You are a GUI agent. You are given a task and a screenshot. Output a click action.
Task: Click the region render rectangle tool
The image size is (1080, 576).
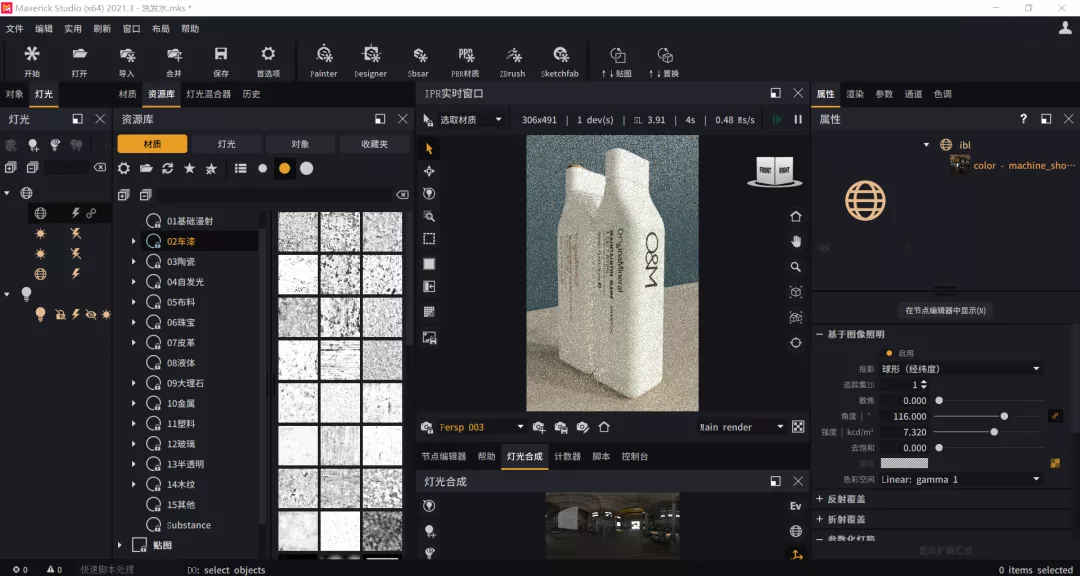point(429,239)
